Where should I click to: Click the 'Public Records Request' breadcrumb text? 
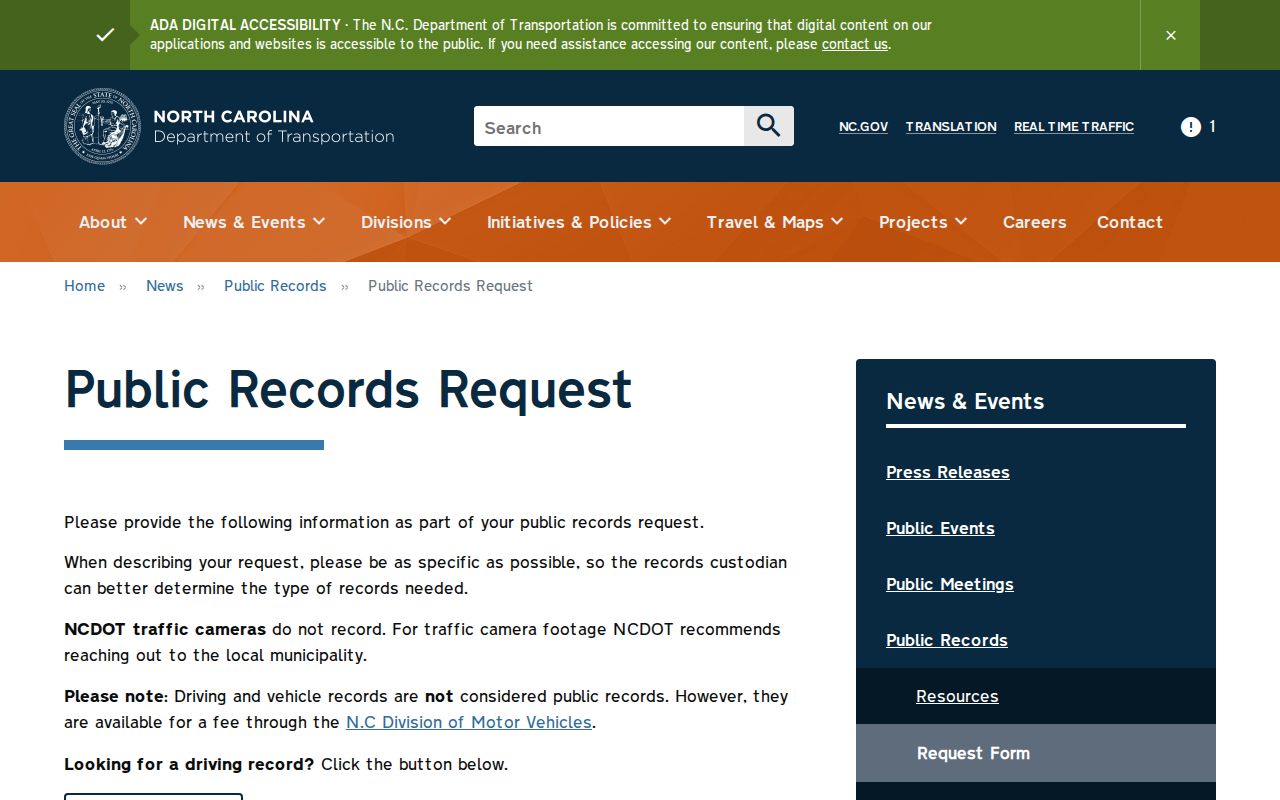point(450,286)
